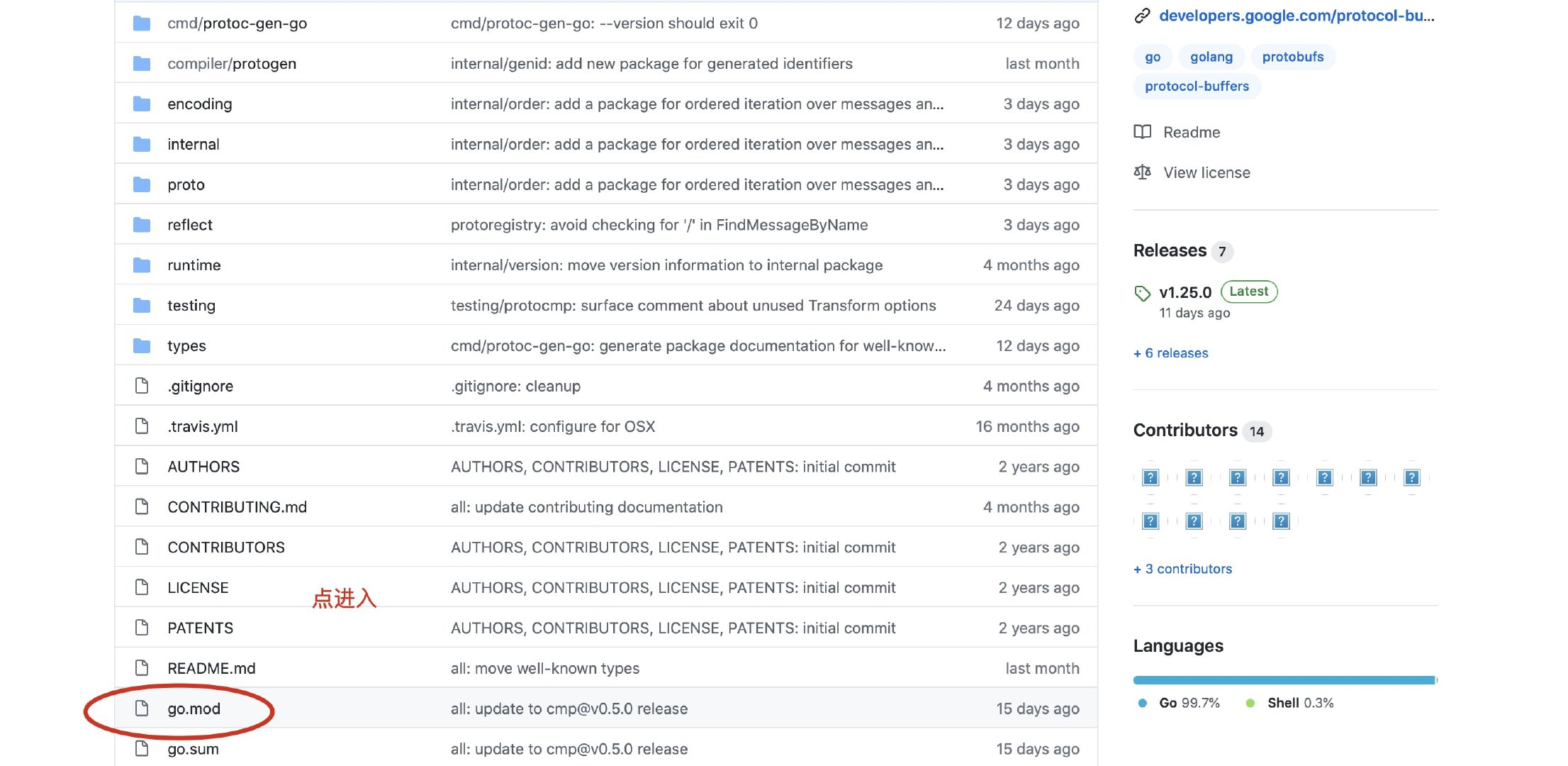Expand the + 6 releases link
Screen dimensions: 1568x766
pos(1170,353)
